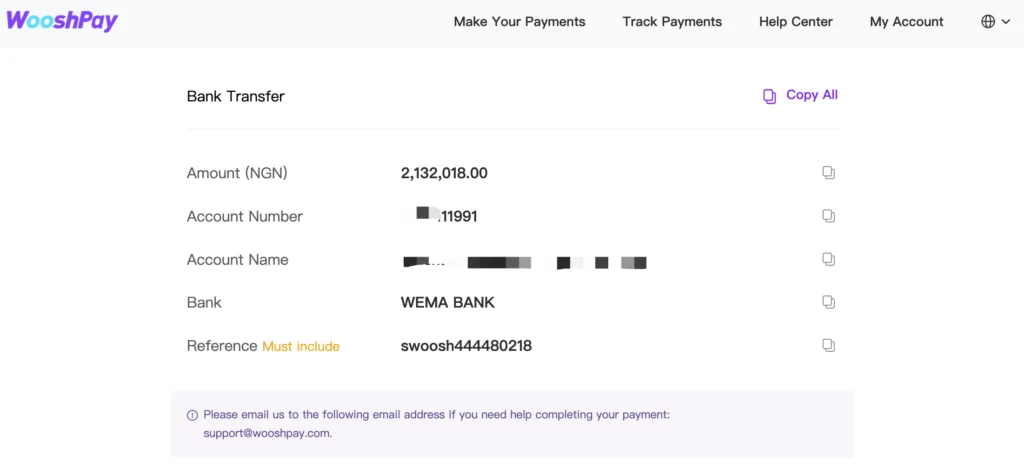Click the Bank Transfer heading
The width and height of the screenshot is (1024, 470).
tap(236, 97)
